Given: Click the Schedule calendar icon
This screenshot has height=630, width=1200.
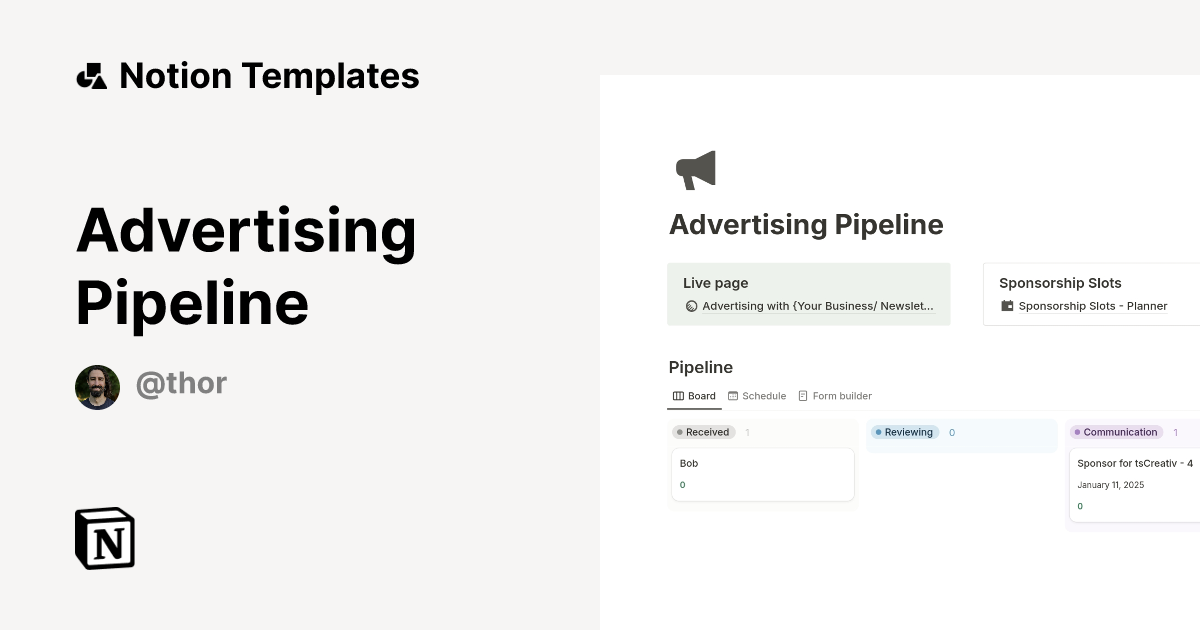Looking at the screenshot, I should (x=731, y=396).
